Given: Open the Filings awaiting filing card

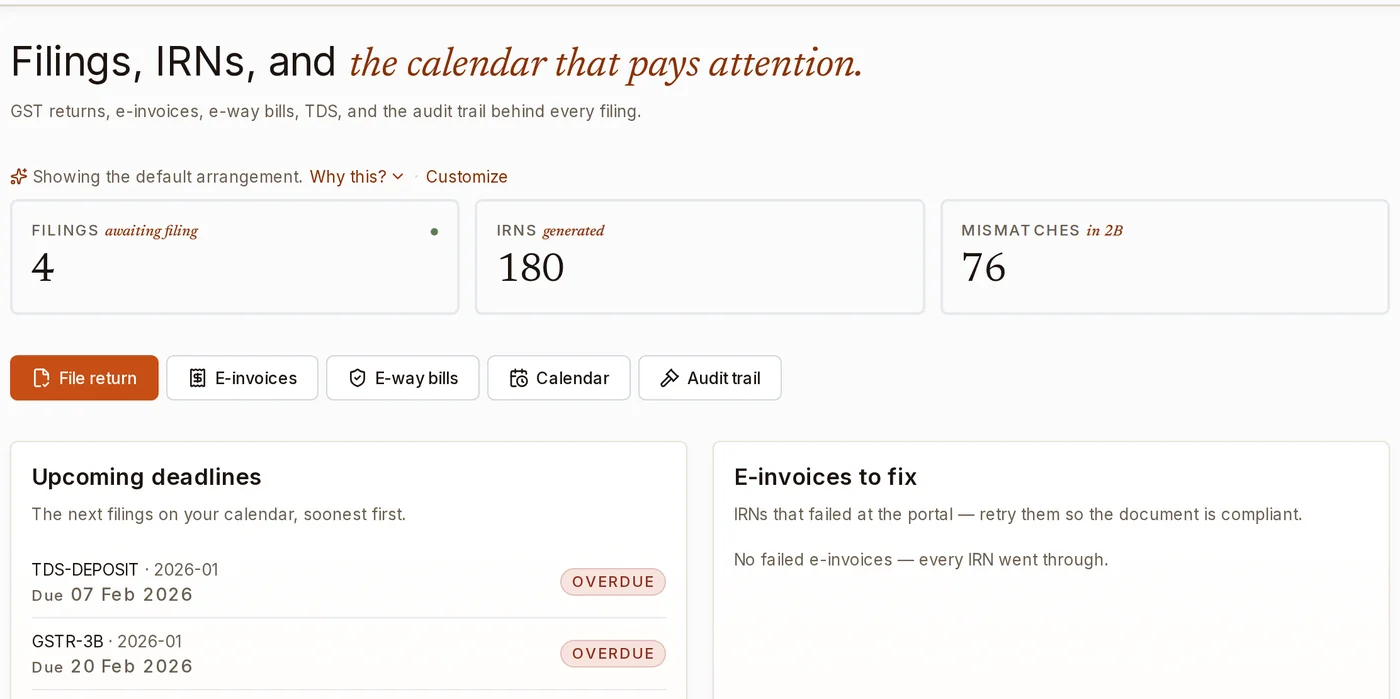Looking at the screenshot, I should [235, 257].
